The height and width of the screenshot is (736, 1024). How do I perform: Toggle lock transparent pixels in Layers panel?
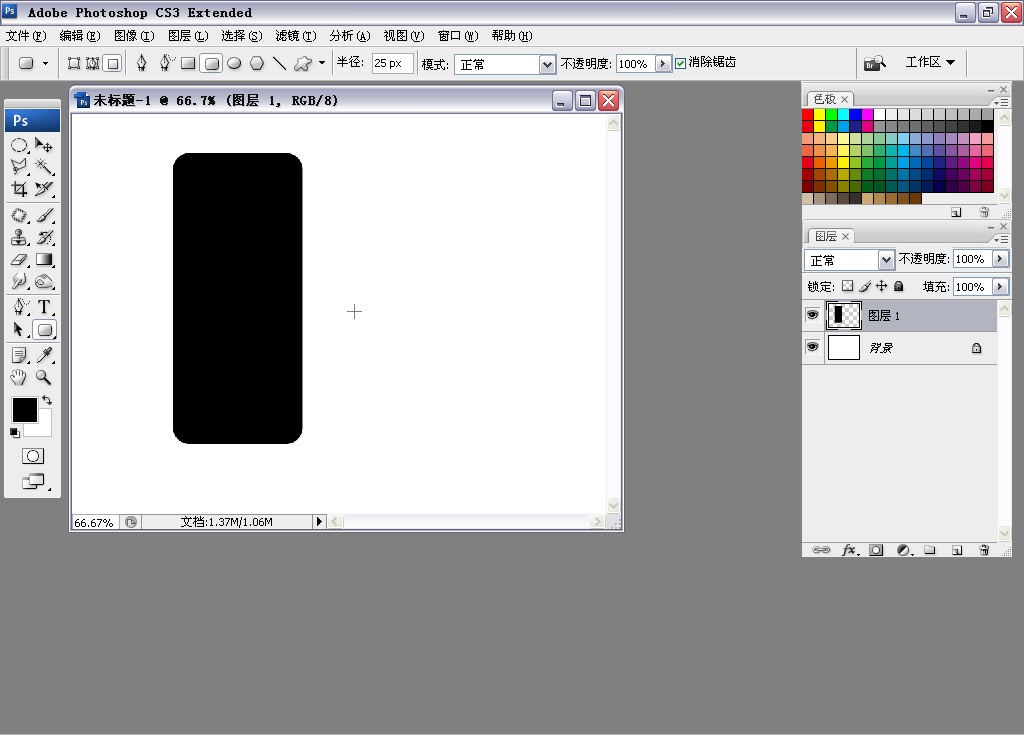[848, 286]
